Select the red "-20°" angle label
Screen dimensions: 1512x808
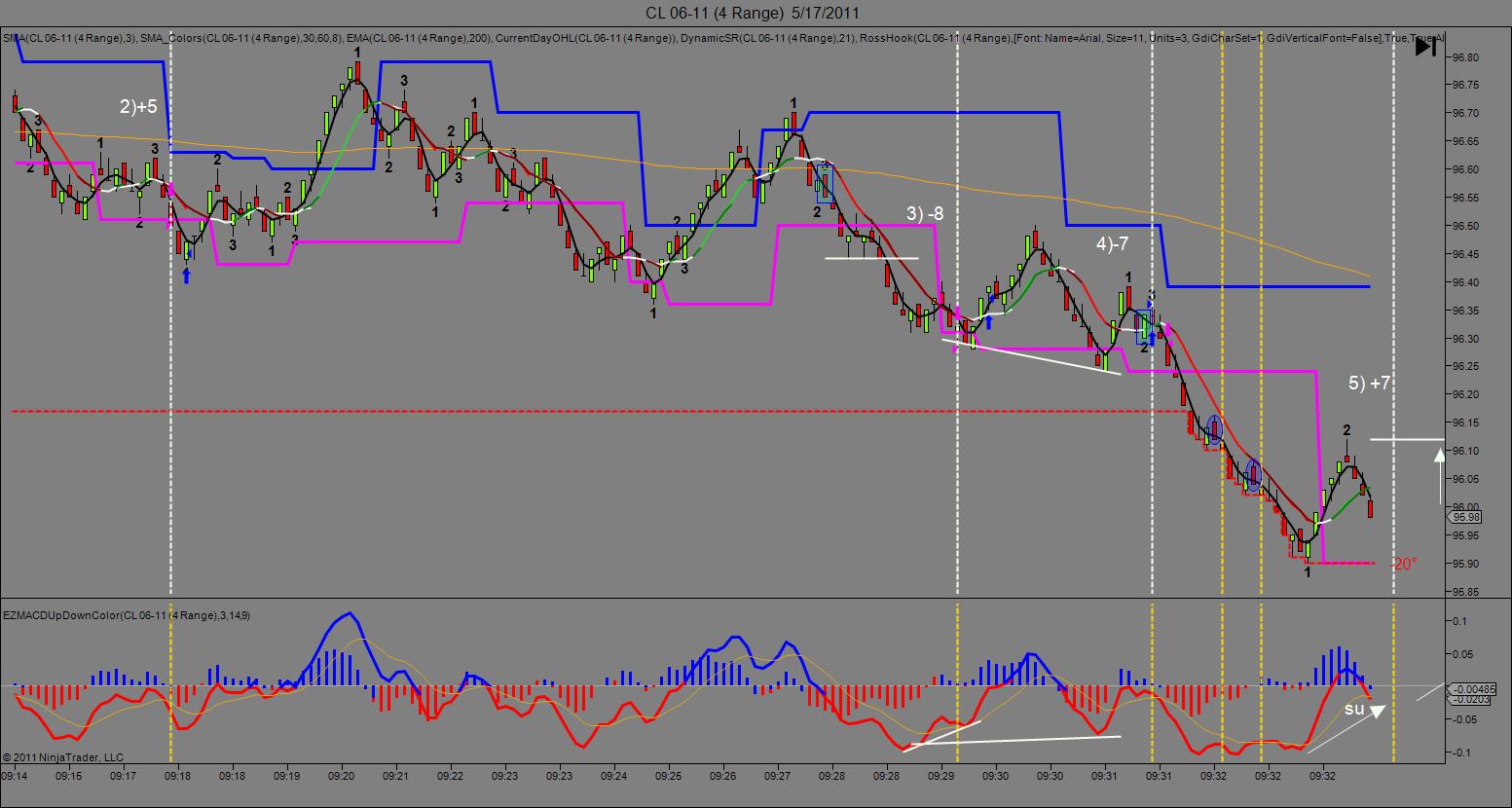click(1403, 564)
